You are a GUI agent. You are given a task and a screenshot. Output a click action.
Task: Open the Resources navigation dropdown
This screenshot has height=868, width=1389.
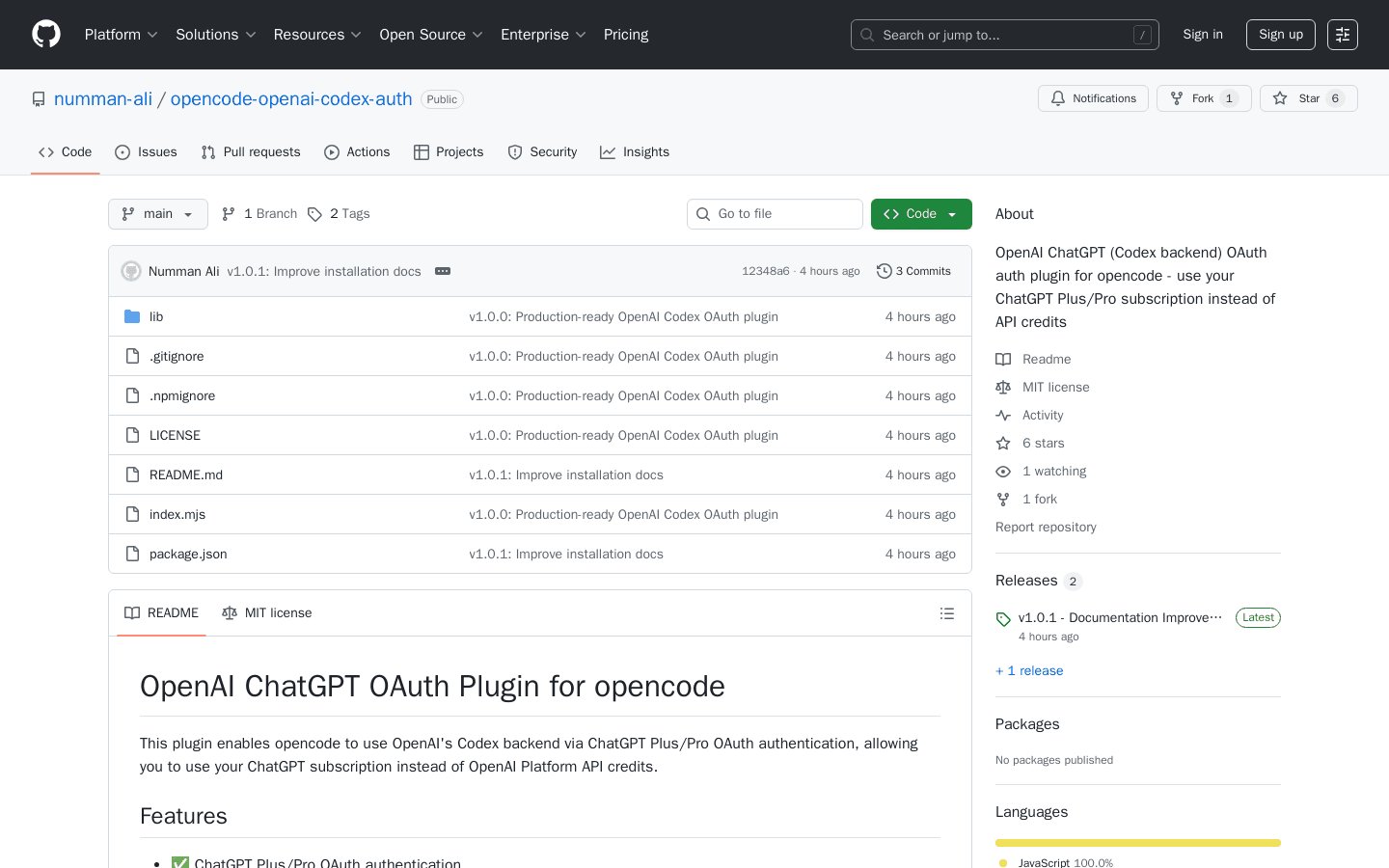(317, 34)
